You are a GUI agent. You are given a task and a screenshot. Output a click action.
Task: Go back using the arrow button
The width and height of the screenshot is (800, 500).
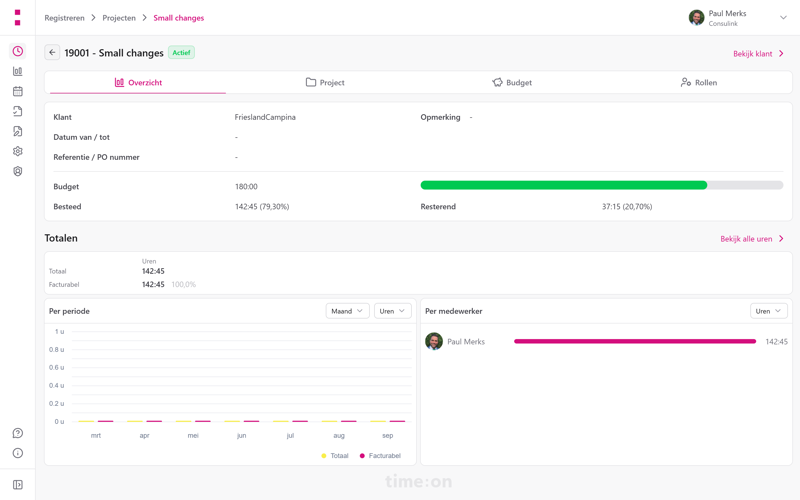pyautogui.click(x=52, y=53)
